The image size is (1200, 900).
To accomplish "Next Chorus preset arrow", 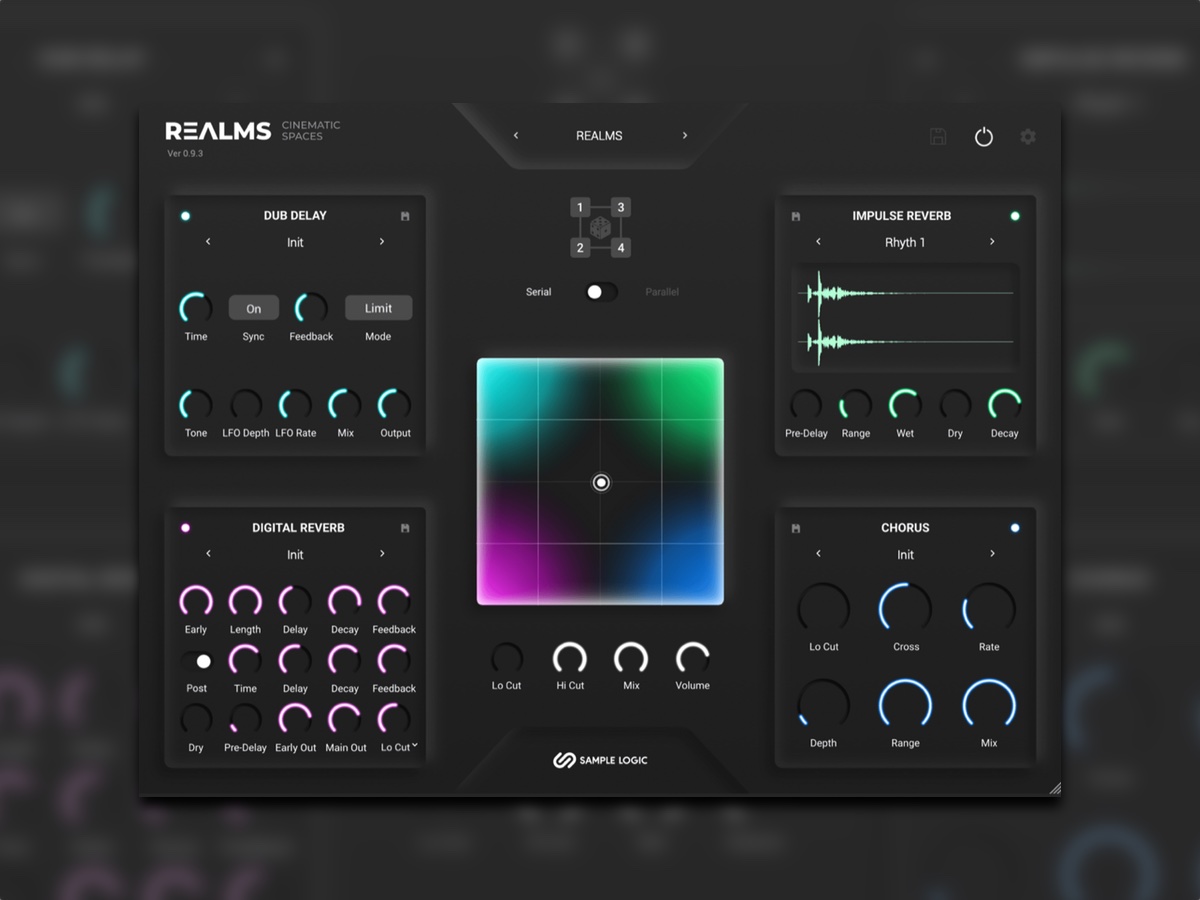I will pos(992,554).
